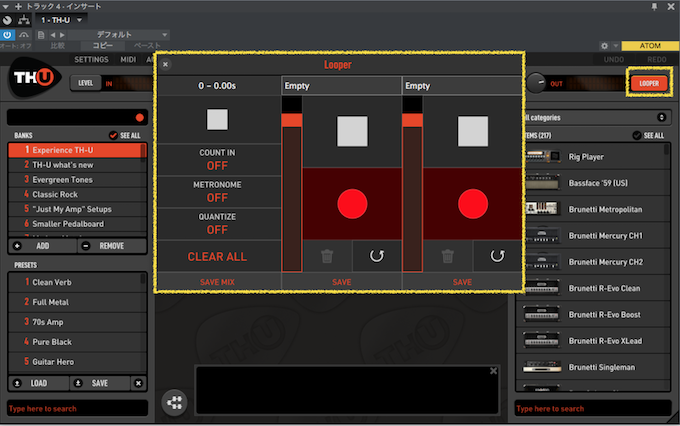Select the Clean Verb preset
The width and height of the screenshot is (680, 426).
74,282
